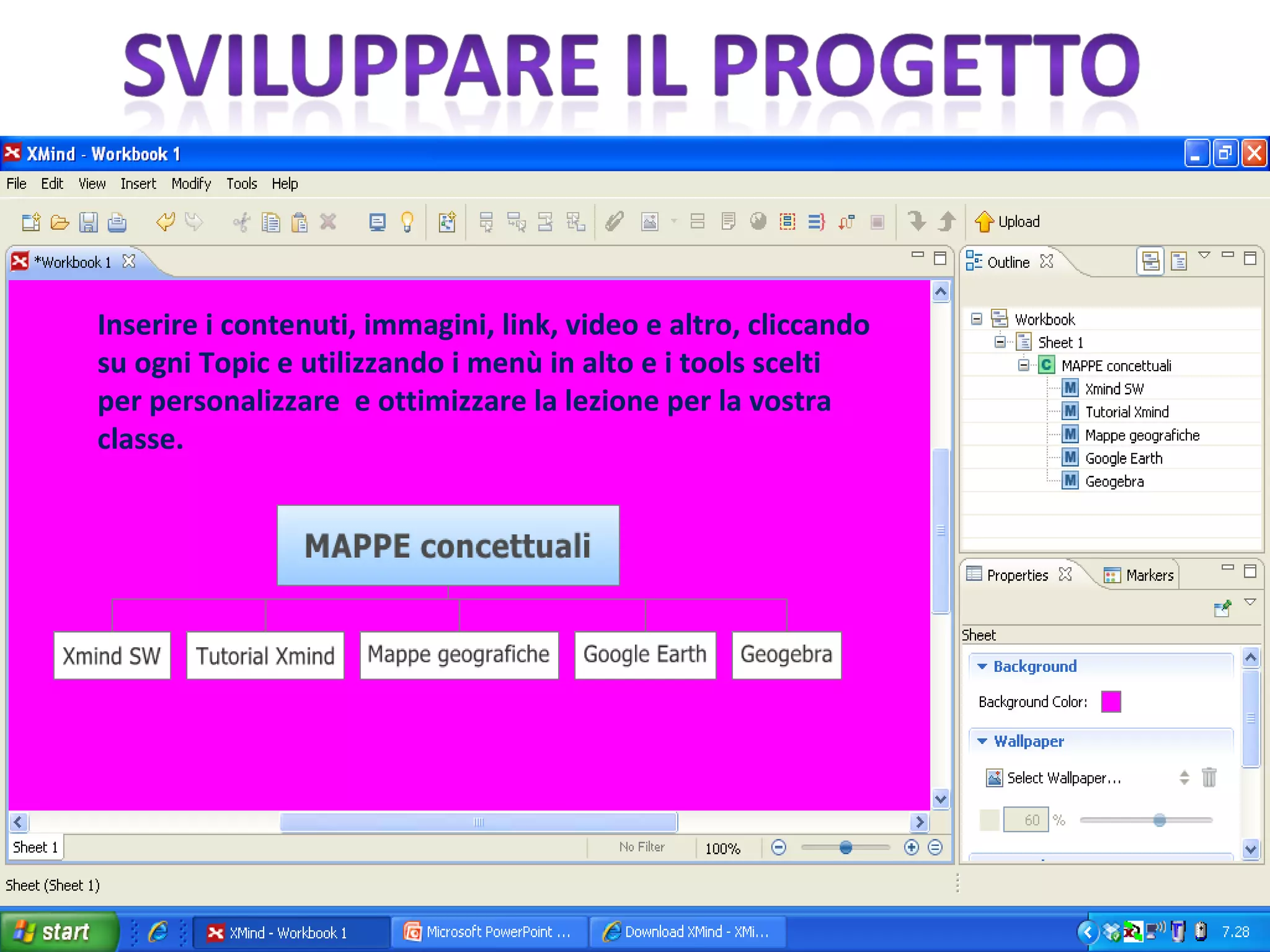
Task: Switch to Microsoft PowerPoint taskbar button
Action: click(x=489, y=932)
